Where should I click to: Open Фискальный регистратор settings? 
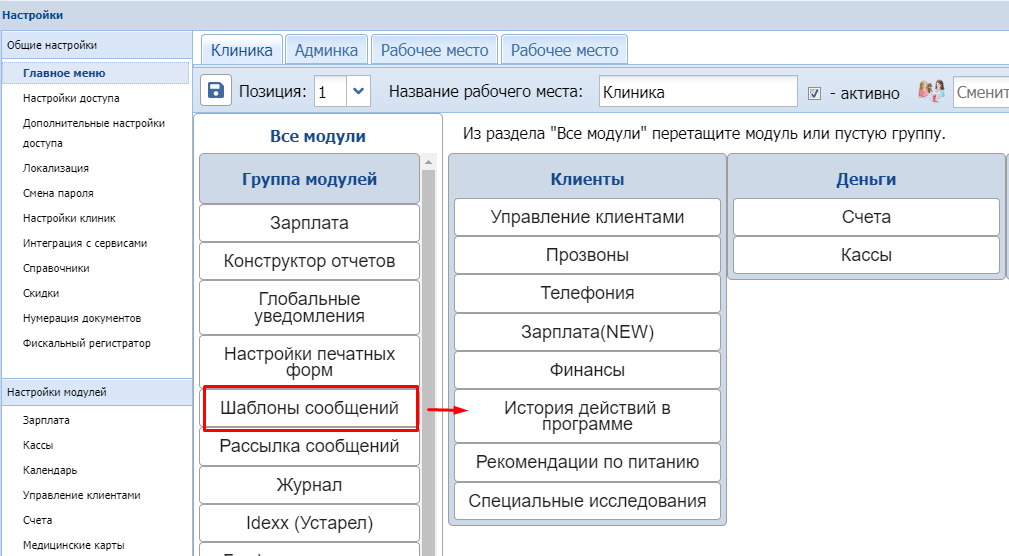click(x=86, y=343)
